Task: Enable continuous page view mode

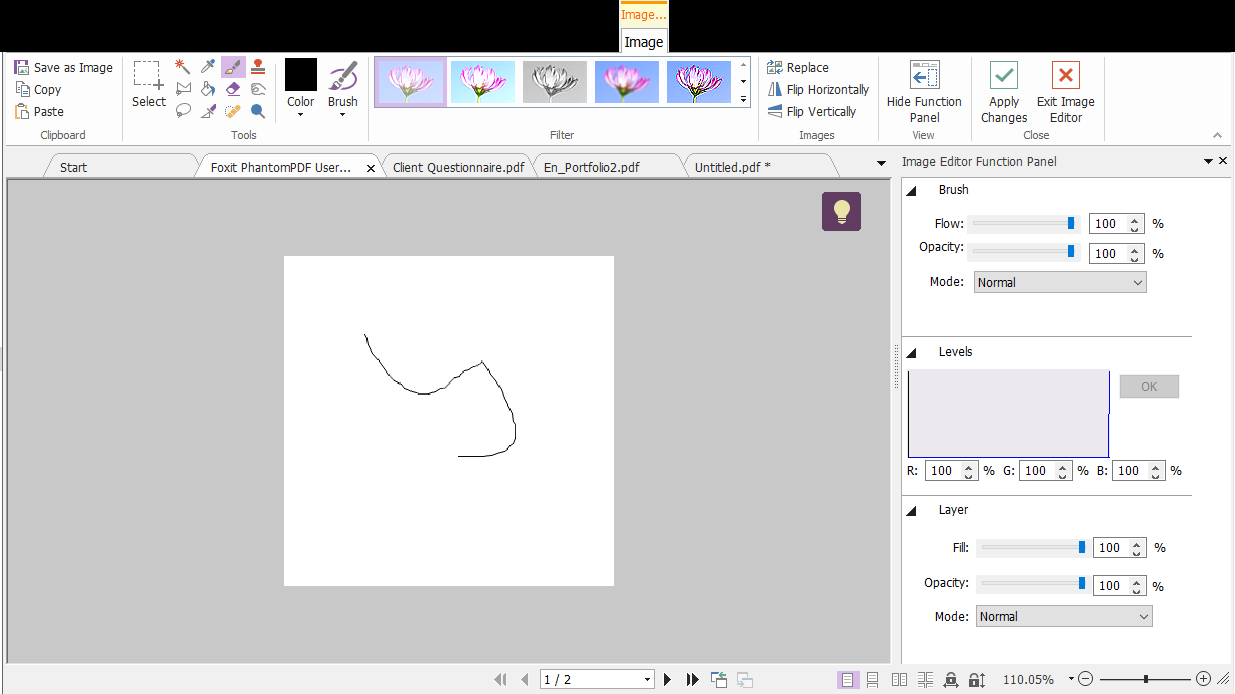Action: click(873, 680)
